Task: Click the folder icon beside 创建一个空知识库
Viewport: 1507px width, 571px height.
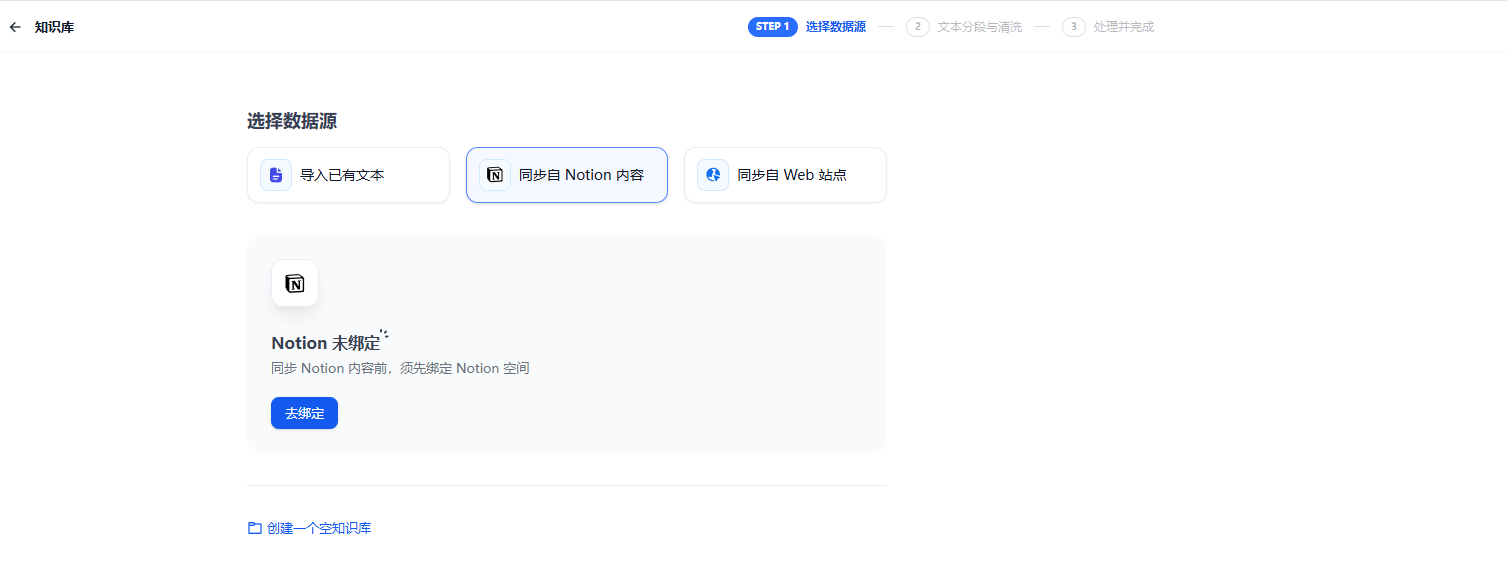Action: pos(255,528)
